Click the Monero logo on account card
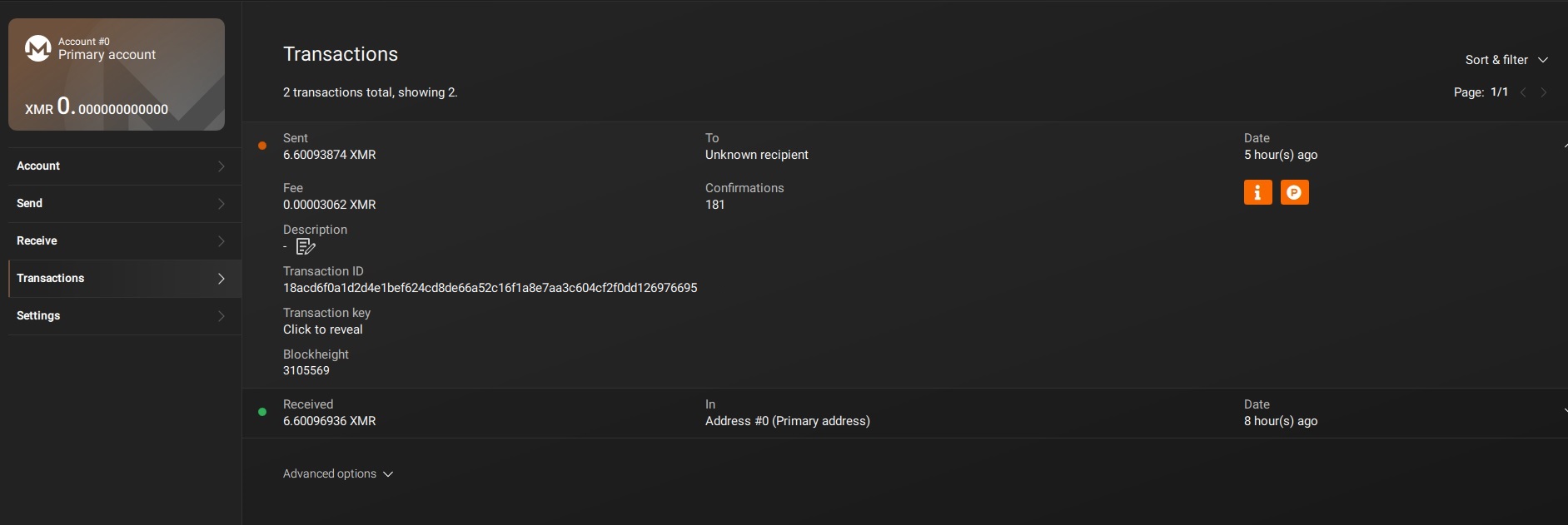Screen dimensions: 1568x525 point(38,48)
